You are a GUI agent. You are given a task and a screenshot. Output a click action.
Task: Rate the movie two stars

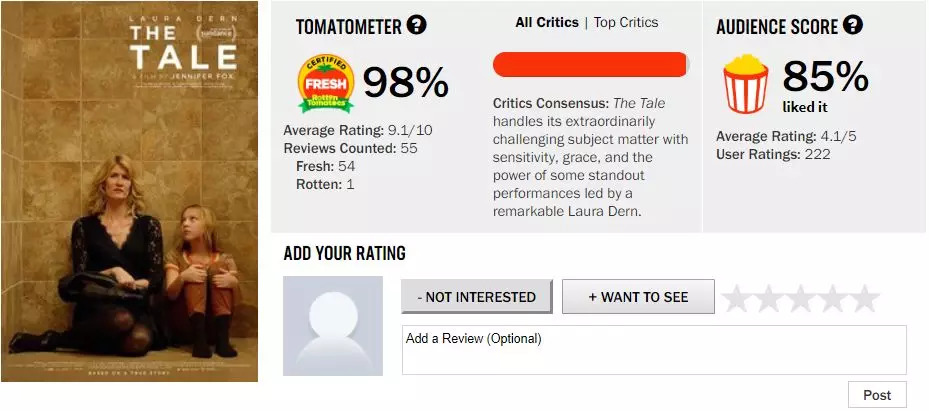point(769,298)
